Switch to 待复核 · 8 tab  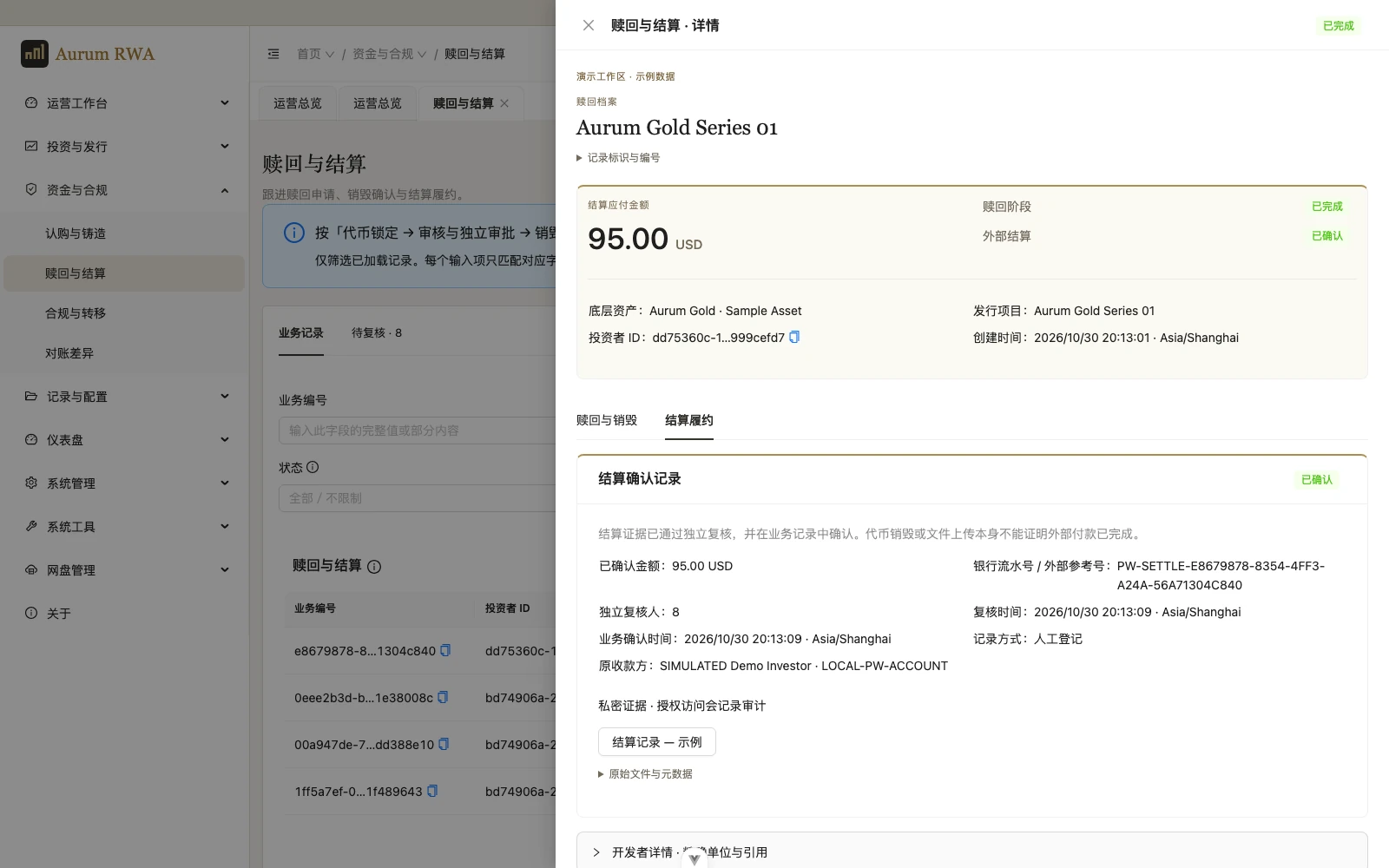point(377,332)
